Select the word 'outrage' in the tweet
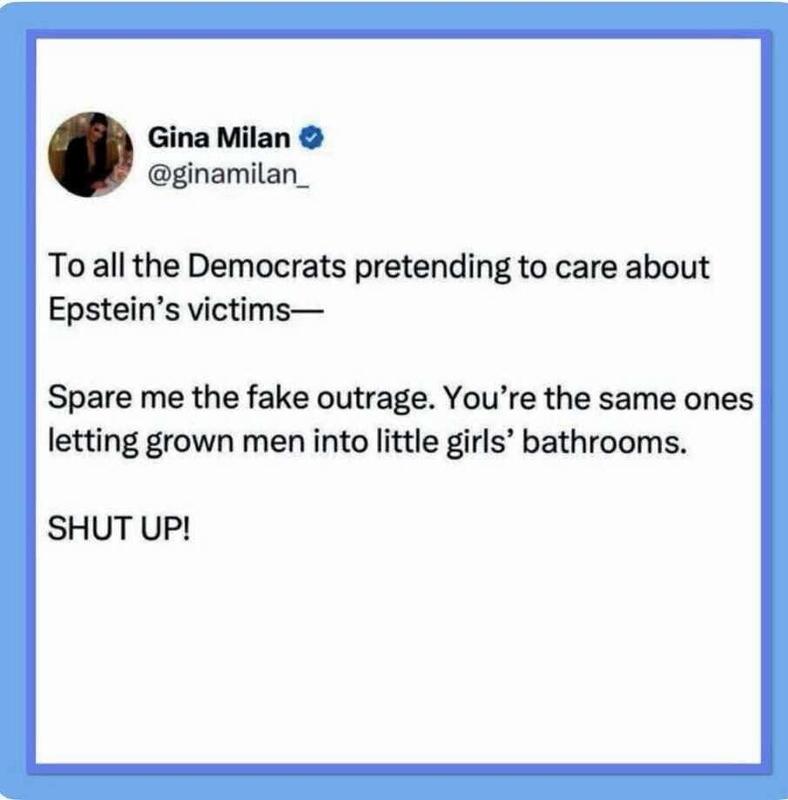The image size is (788, 800). [x=373, y=399]
